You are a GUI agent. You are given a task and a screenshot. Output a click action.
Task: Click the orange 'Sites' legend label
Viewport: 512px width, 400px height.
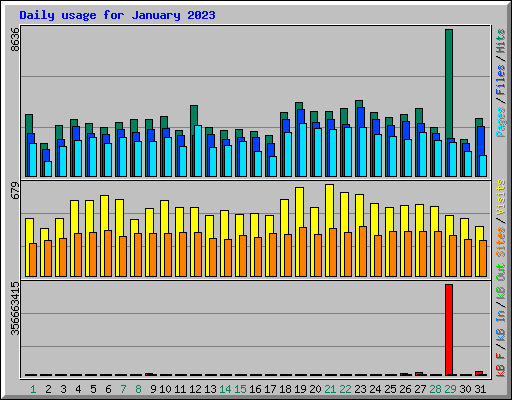point(501,242)
